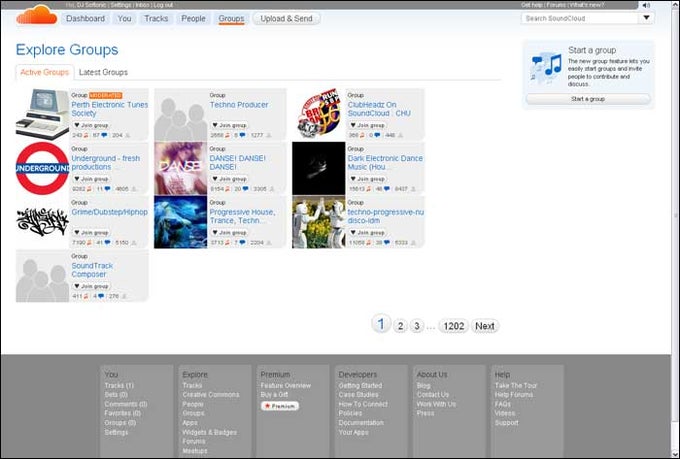Screen dimensions: 680x459
Task: Click the Start a group button
Action: pos(588,99)
